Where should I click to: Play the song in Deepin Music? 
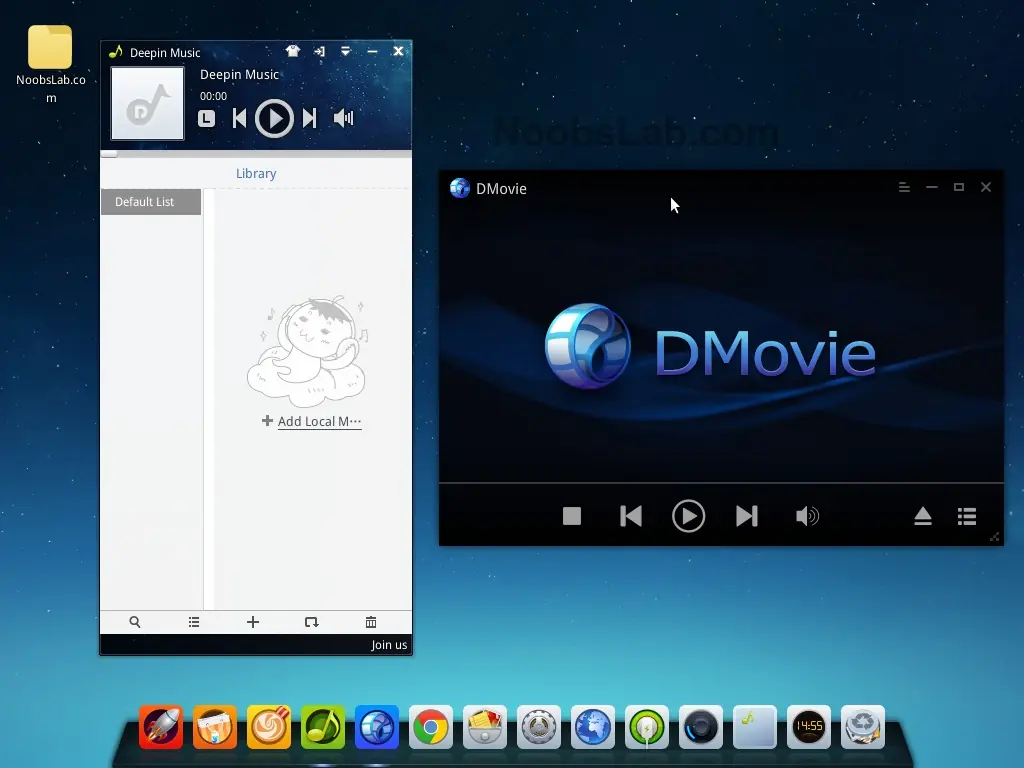coord(274,118)
